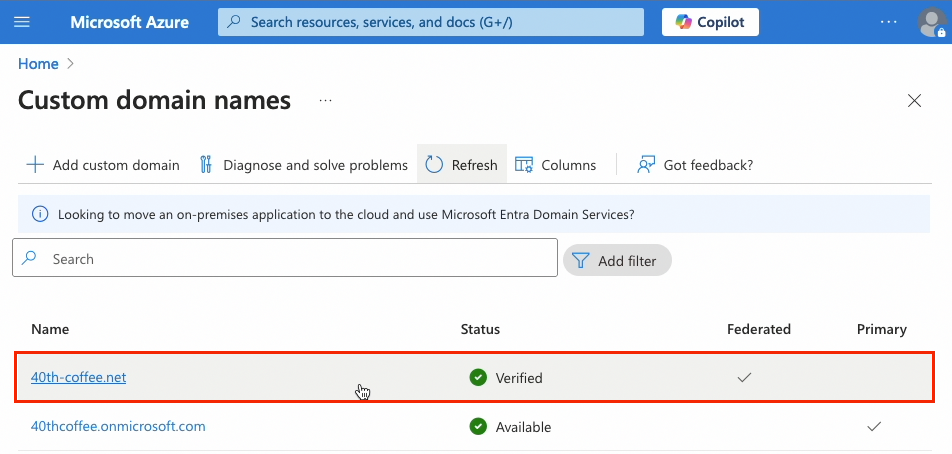Screen dimensions: 952x454
Task: Click the global search bar
Action: click(x=431, y=22)
